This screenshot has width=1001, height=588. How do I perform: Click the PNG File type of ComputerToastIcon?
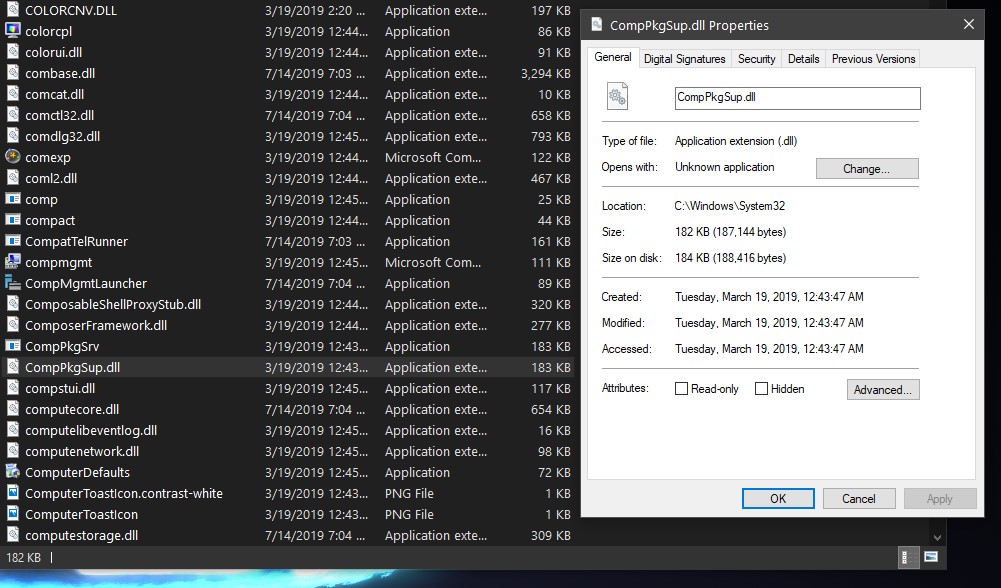(x=409, y=514)
